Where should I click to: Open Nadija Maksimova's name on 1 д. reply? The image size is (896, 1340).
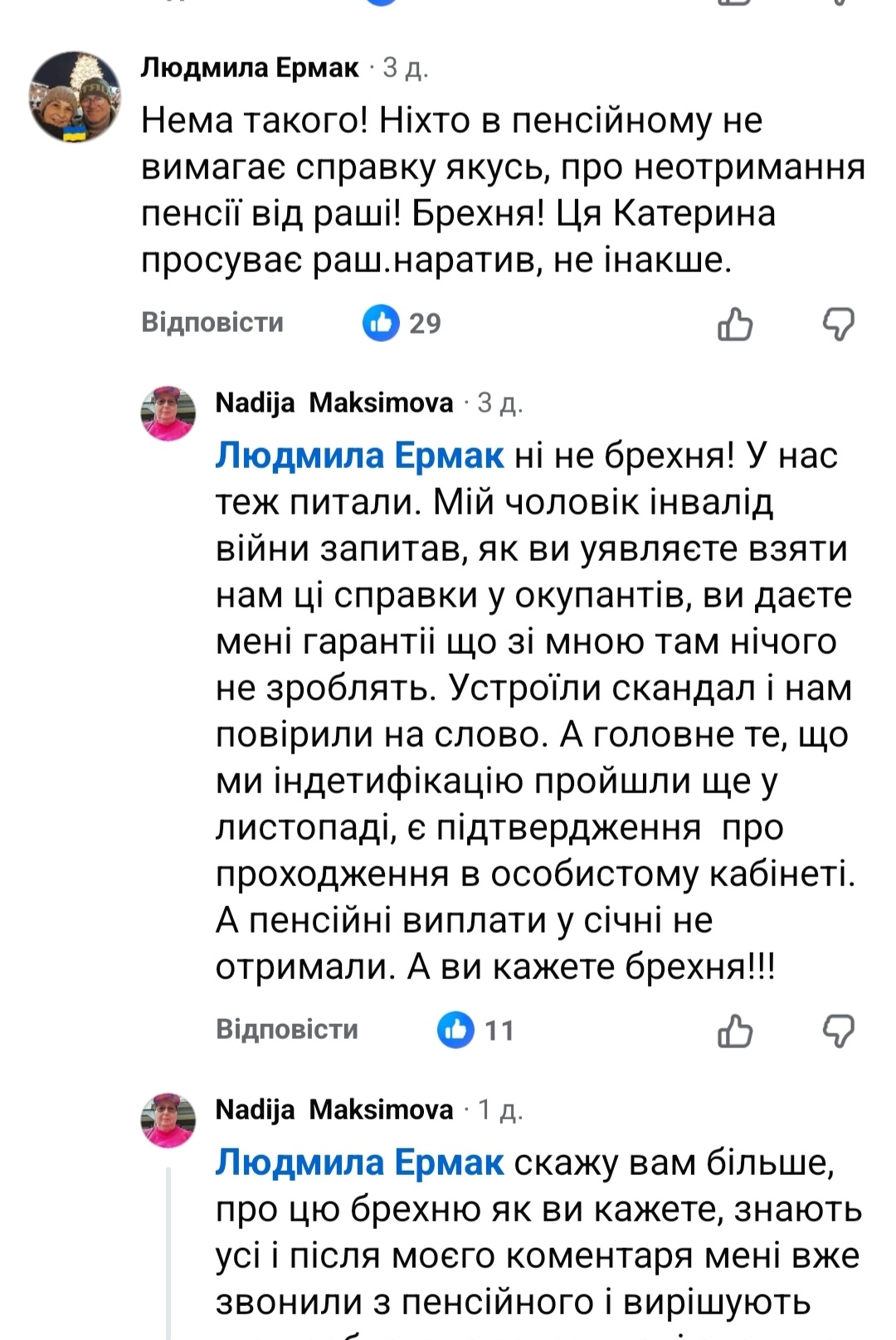coord(334,1110)
